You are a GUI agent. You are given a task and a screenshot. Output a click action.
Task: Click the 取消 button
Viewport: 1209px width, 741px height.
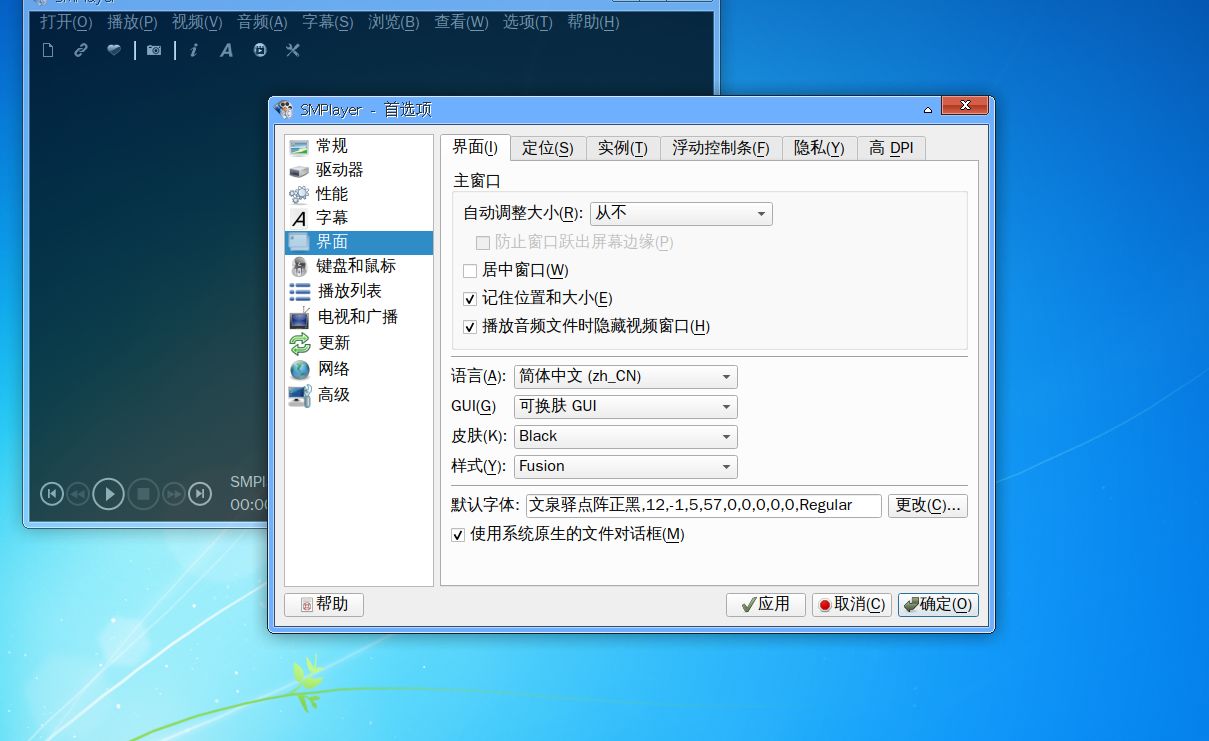(x=852, y=605)
